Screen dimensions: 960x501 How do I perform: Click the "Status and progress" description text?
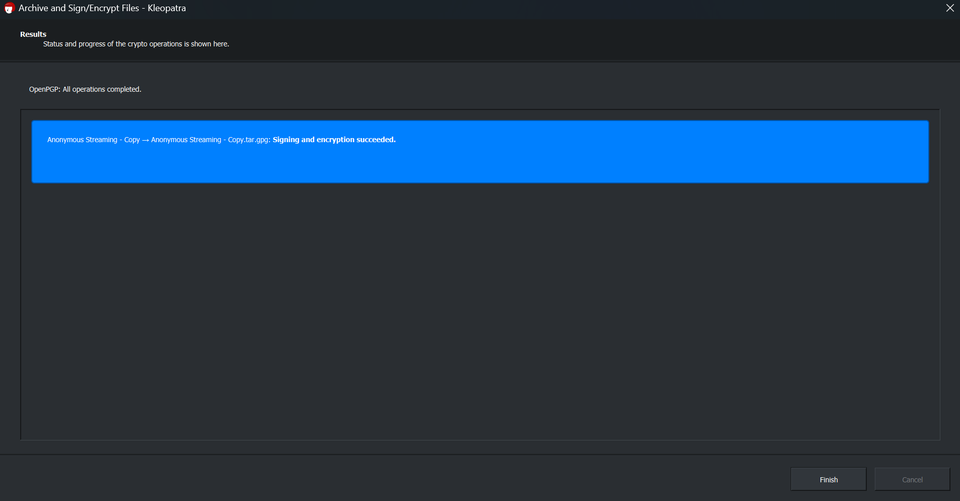click(136, 44)
